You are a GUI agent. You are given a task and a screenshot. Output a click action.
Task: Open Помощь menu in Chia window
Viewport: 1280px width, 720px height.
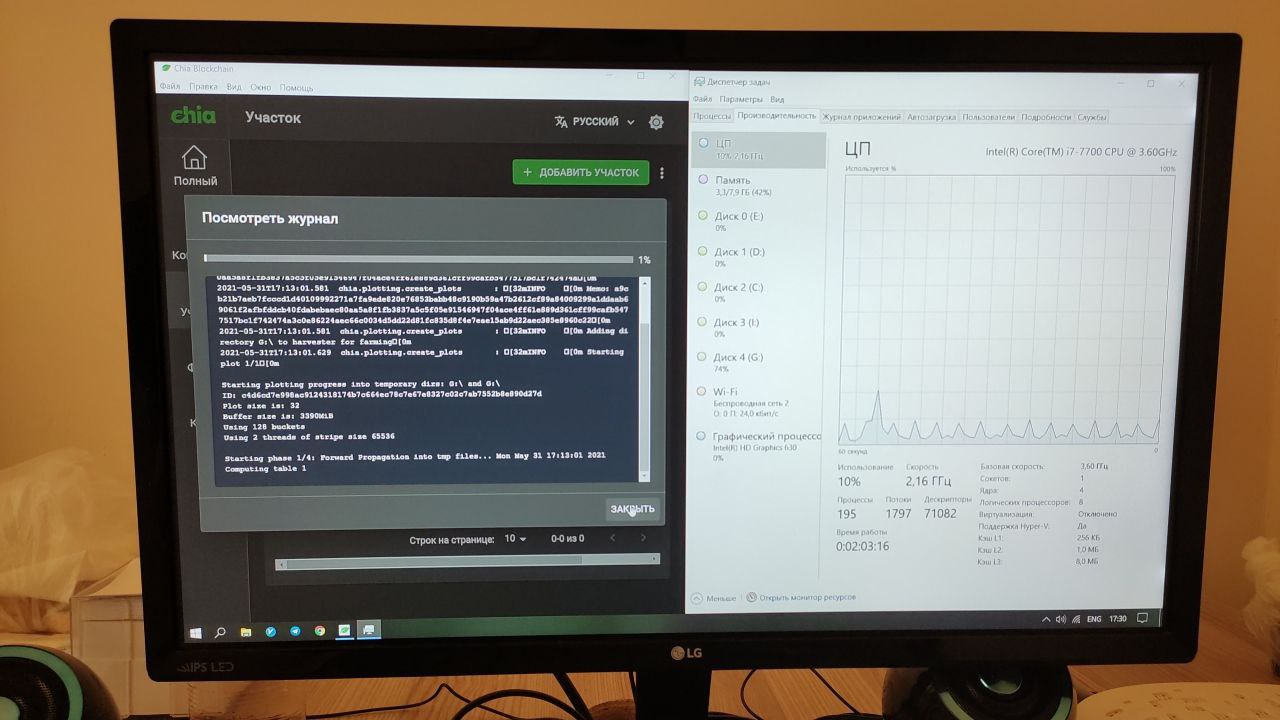pyautogui.click(x=296, y=88)
